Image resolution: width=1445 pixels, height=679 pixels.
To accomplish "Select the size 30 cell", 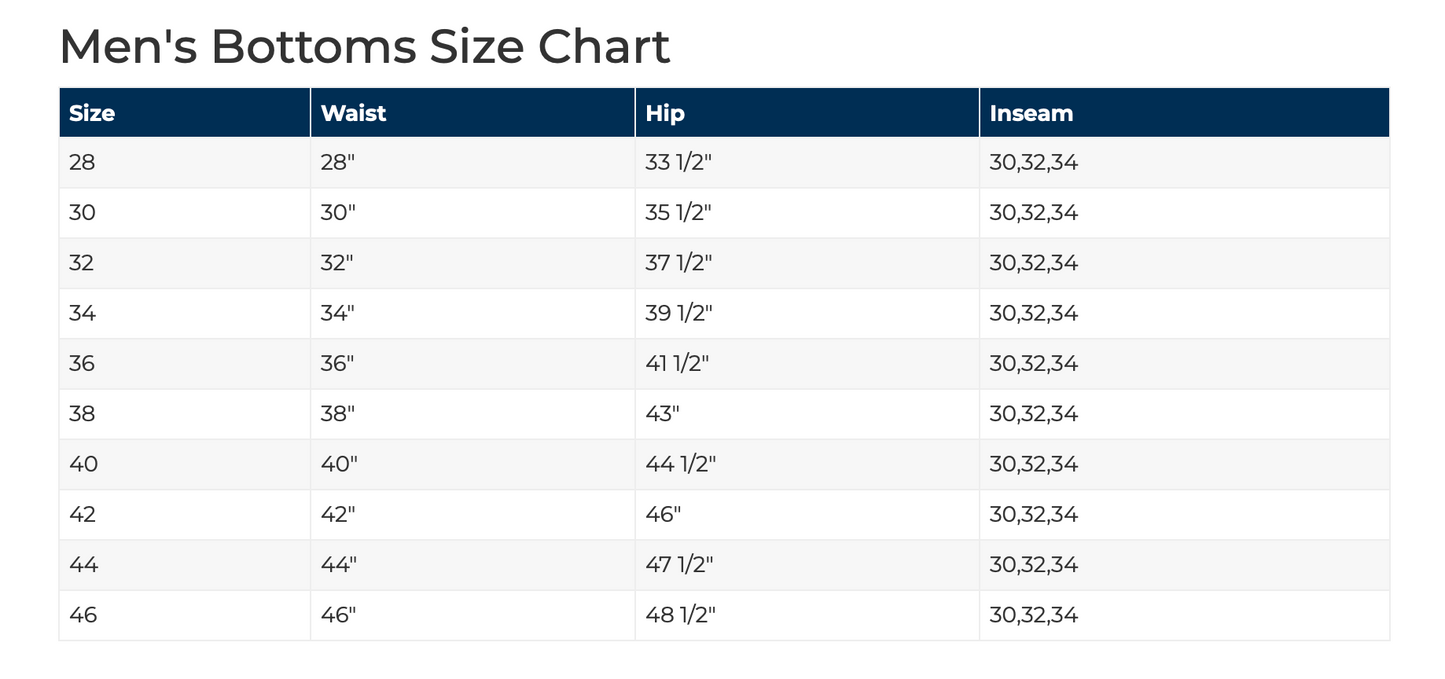I will pos(82,213).
